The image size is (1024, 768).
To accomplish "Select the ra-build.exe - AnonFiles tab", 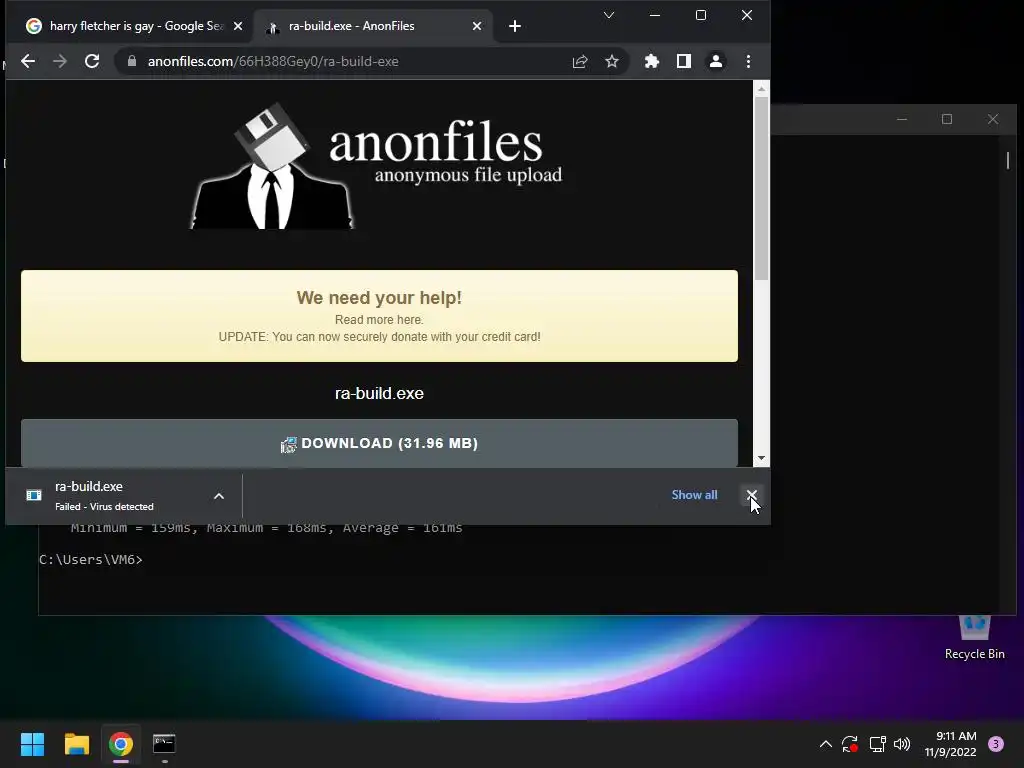I will pos(372,26).
